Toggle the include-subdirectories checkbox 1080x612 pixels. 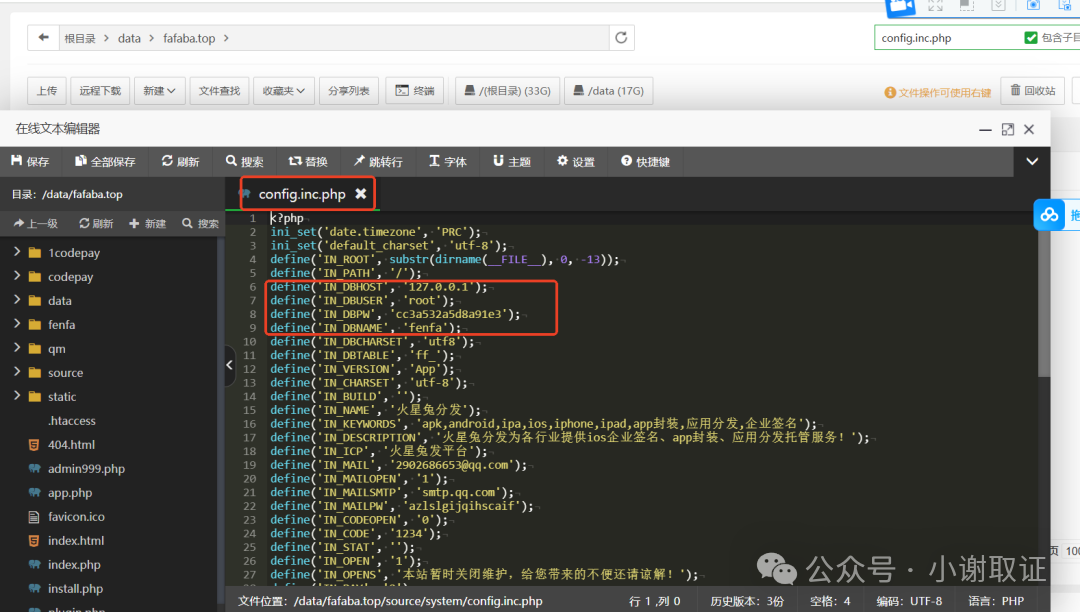[1031, 38]
